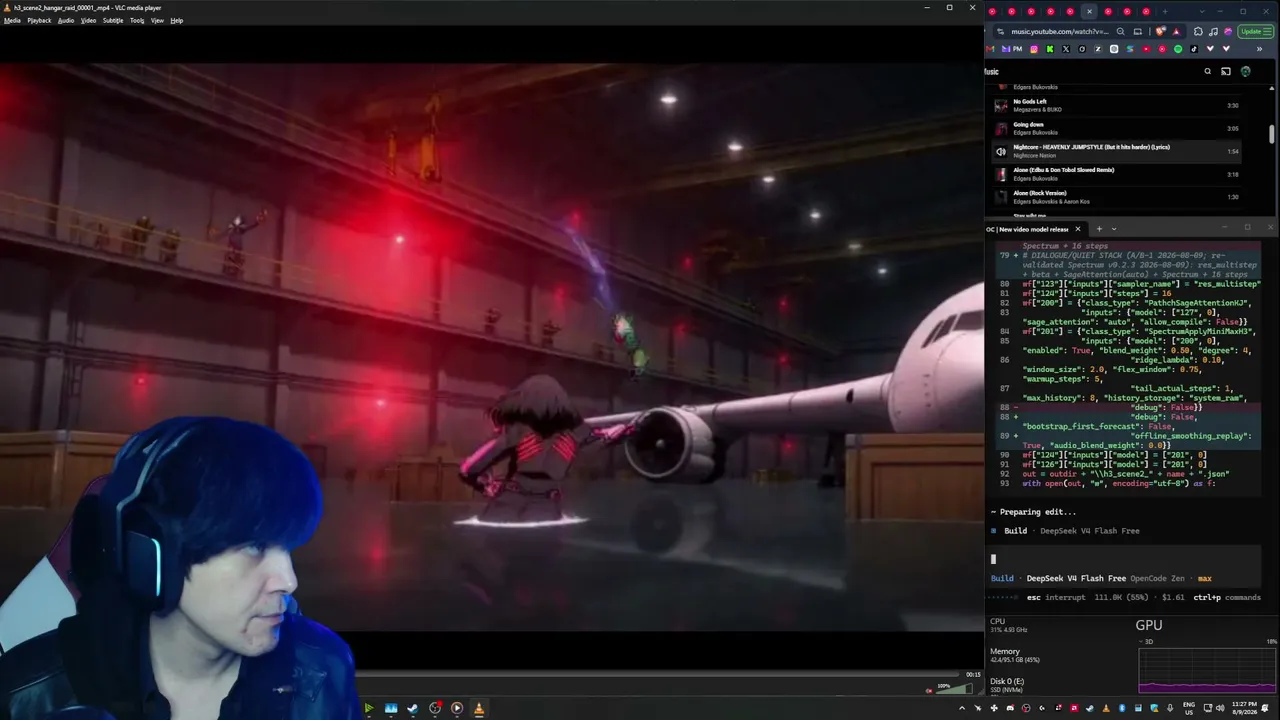Close the OC New video model release terminal tab
Image resolution: width=1280 pixels, height=720 pixels.
(x=1077, y=229)
